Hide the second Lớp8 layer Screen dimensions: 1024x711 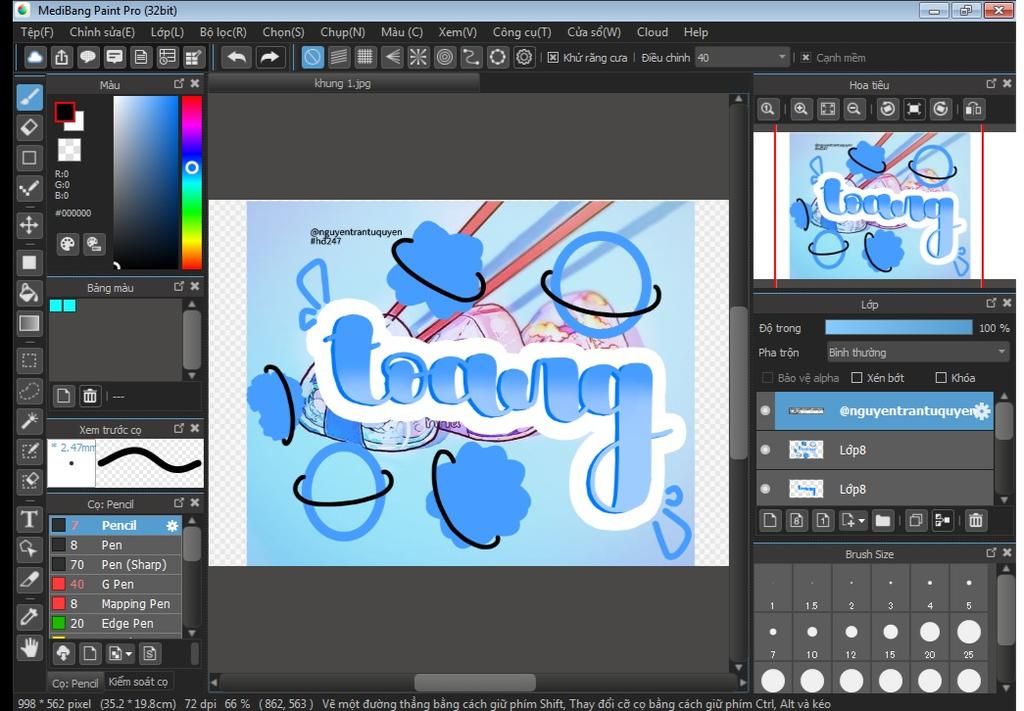765,488
